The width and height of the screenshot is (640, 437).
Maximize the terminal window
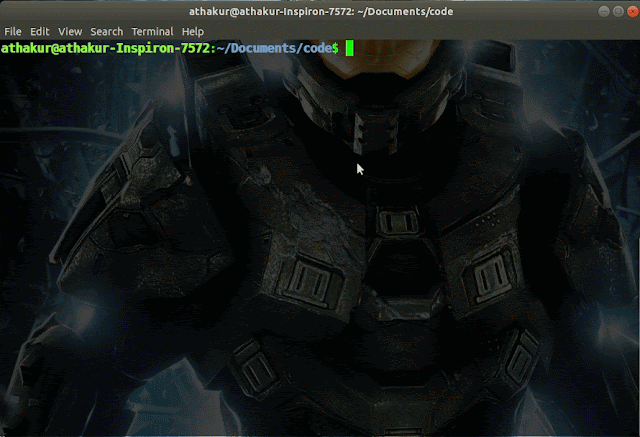coord(618,11)
